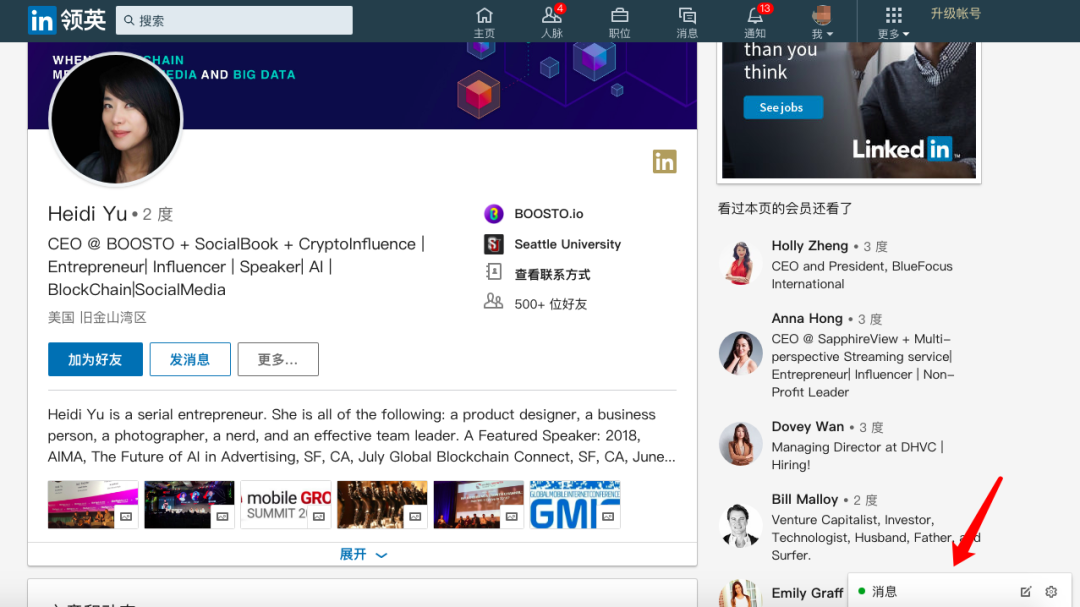Open the My Network (人脉) icon
This screenshot has width=1080, height=607.
pyautogui.click(x=552, y=22)
